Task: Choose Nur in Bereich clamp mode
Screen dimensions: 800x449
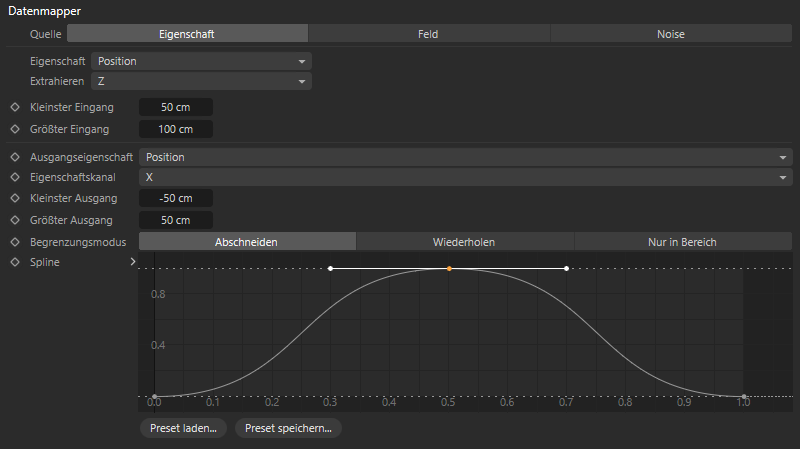Action: [683, 242]
